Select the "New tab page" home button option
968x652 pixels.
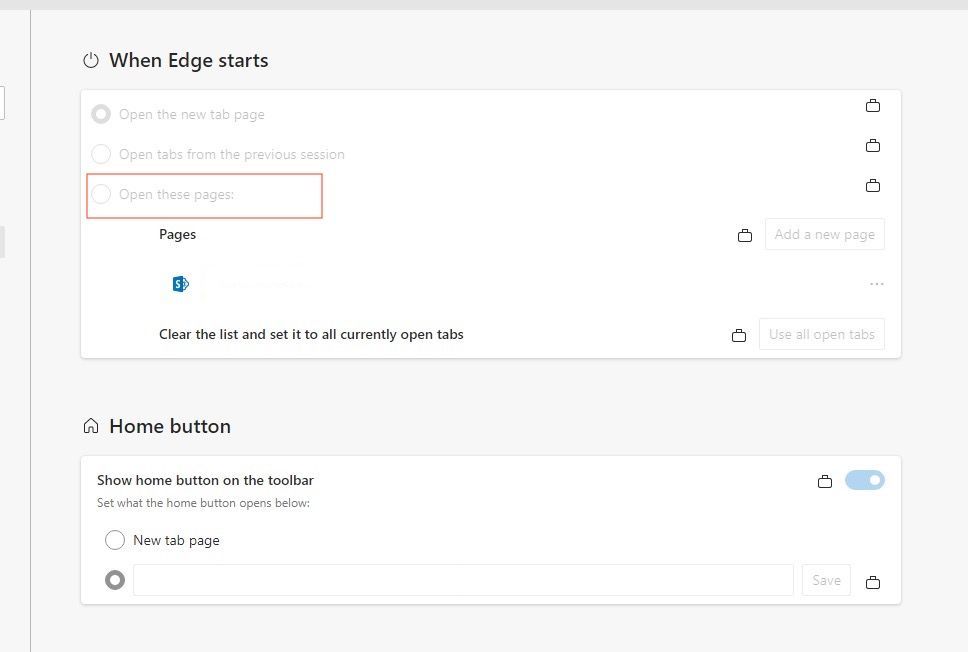tap(115, 540)
